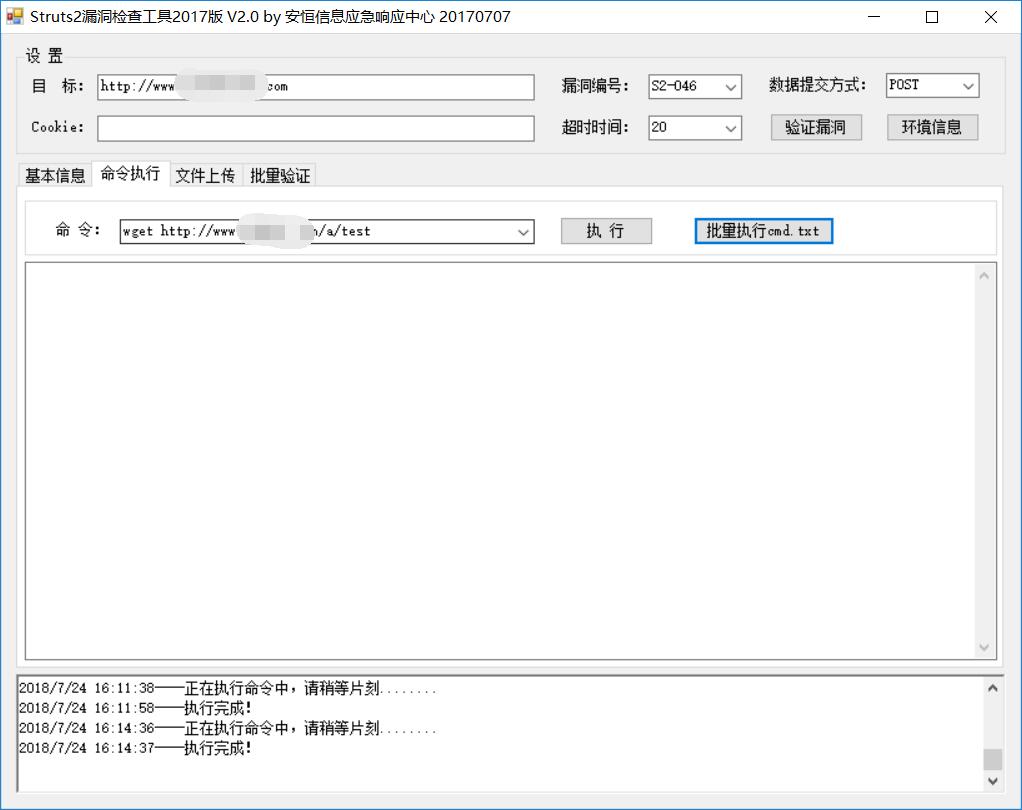Click the 执行 button
The width and height of the screenshot is (1022, 810).
pyautogui.click(x=606, y=231)
